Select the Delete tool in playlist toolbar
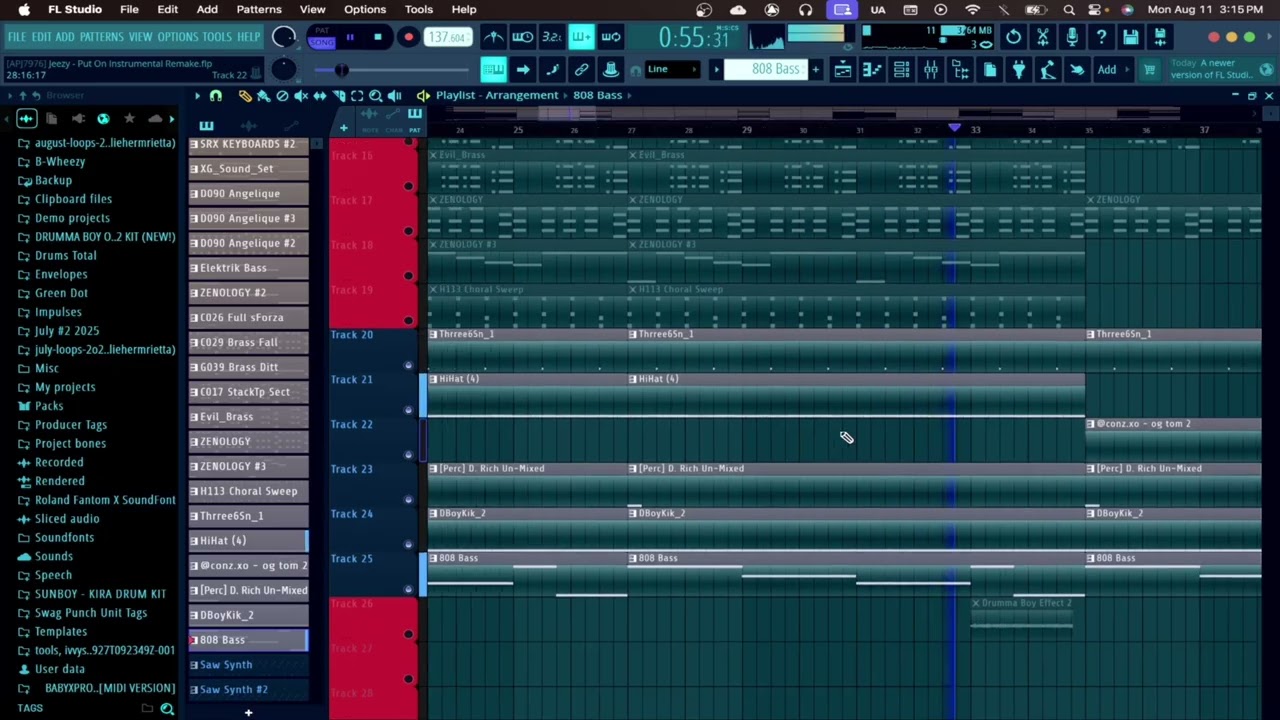 282,95
